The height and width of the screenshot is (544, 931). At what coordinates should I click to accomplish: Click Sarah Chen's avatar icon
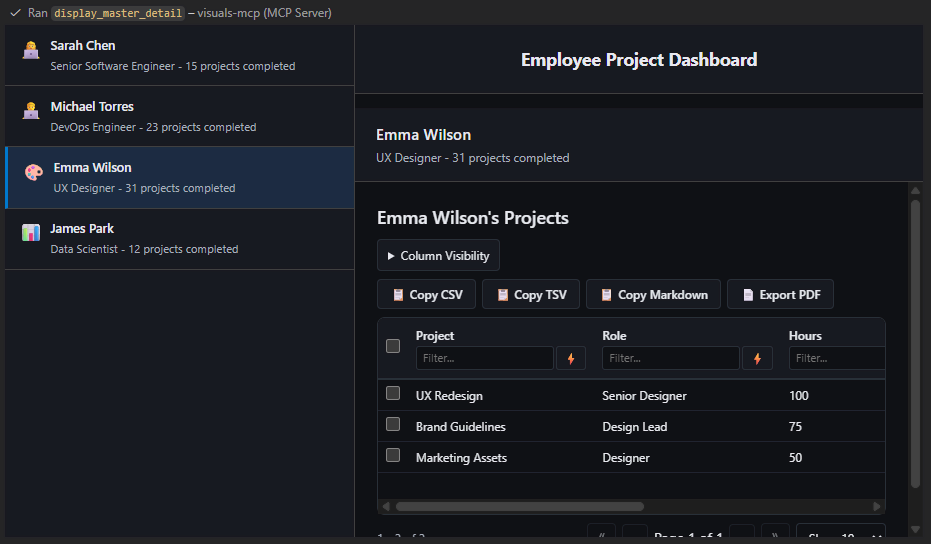tap(31, 51)
